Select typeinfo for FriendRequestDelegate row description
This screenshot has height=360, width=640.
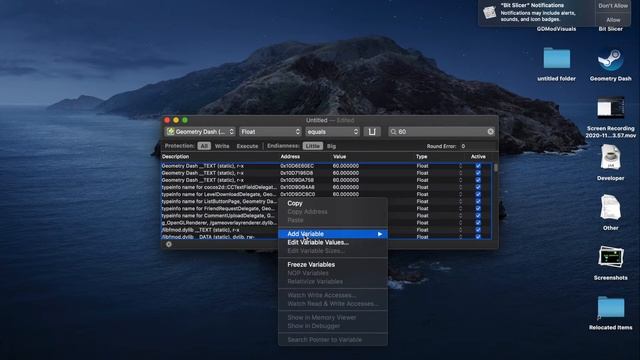pos(218,208)
